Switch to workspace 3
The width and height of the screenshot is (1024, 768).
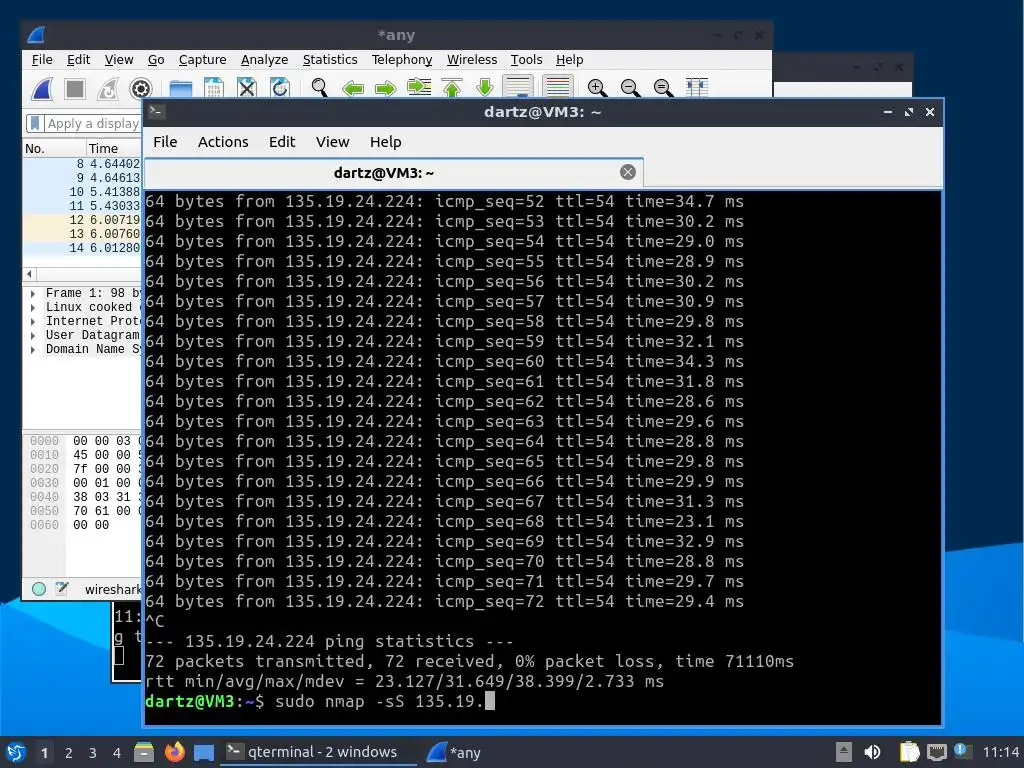[x=92, y=753]
